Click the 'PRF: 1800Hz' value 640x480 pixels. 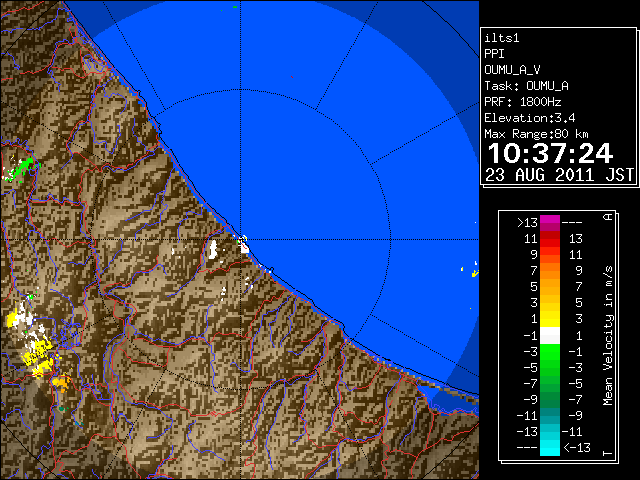pos(523,102)
